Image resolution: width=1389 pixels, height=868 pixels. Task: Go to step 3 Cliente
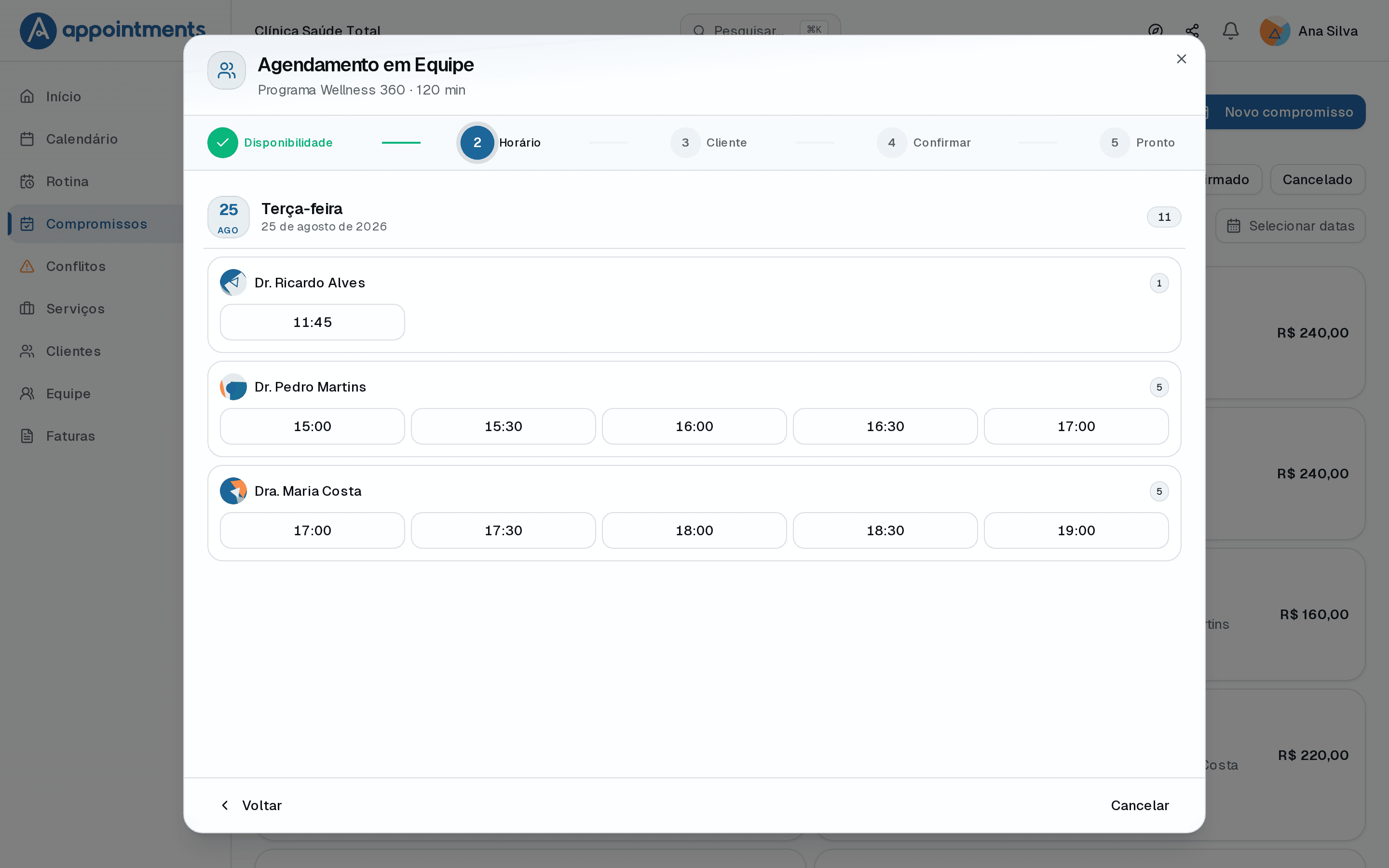click(x=709, y=142)
